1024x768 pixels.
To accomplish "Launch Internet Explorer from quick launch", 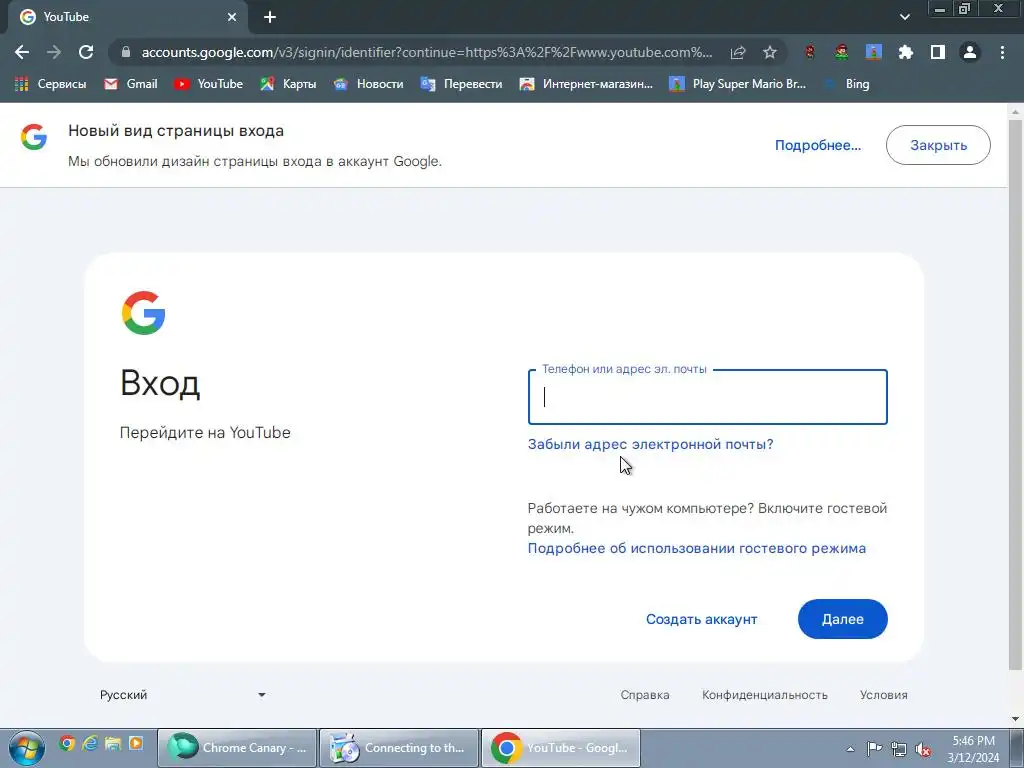I will [90, 743].
